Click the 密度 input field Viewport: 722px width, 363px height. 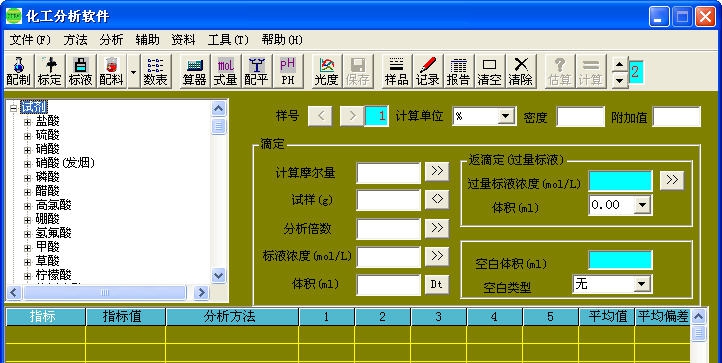pyautogui.click(x=580, y=117)
